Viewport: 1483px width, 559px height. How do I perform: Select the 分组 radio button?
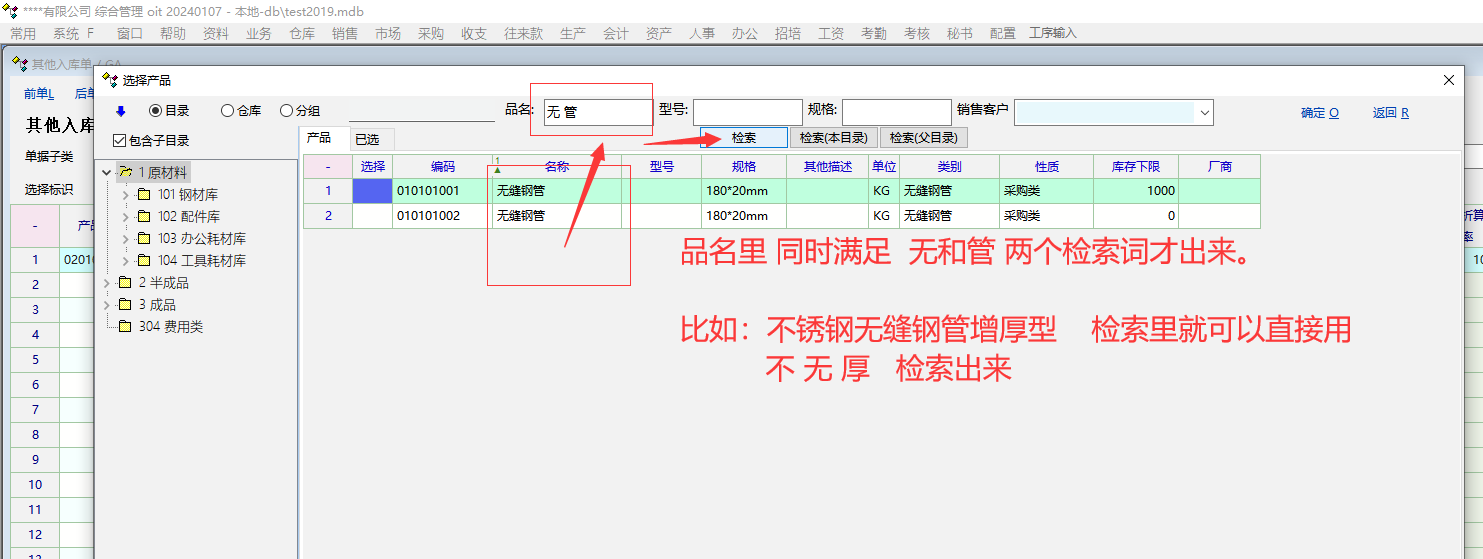coord(286,111)
